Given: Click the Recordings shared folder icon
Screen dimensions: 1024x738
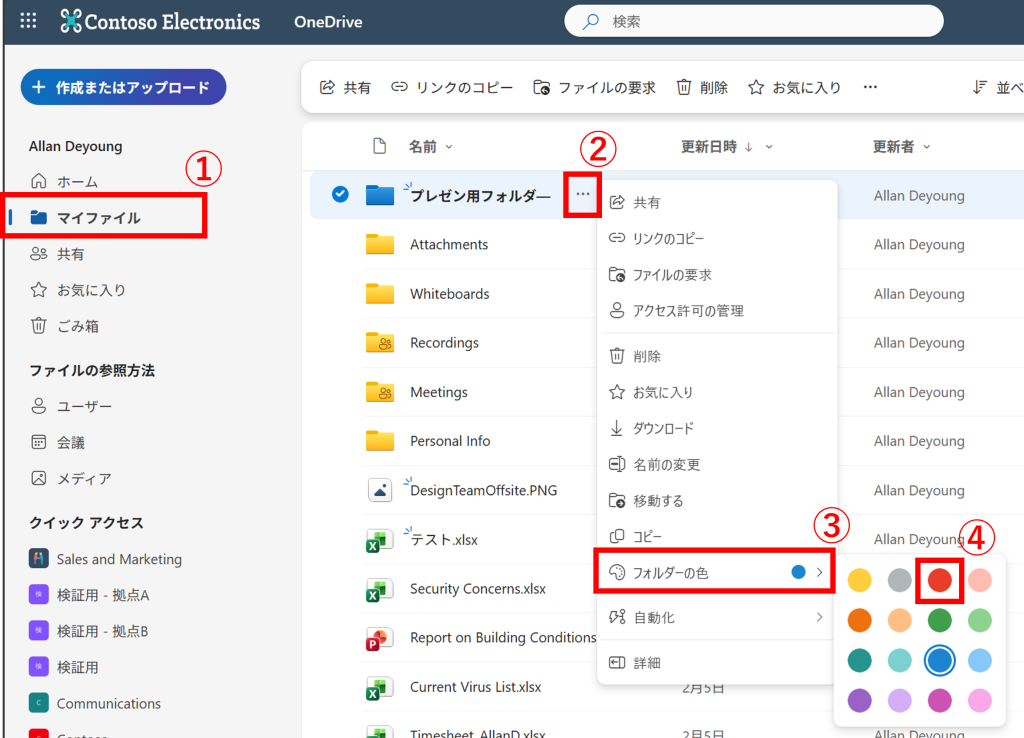Looking at the screenshot, I should click(x=379, y=343).
